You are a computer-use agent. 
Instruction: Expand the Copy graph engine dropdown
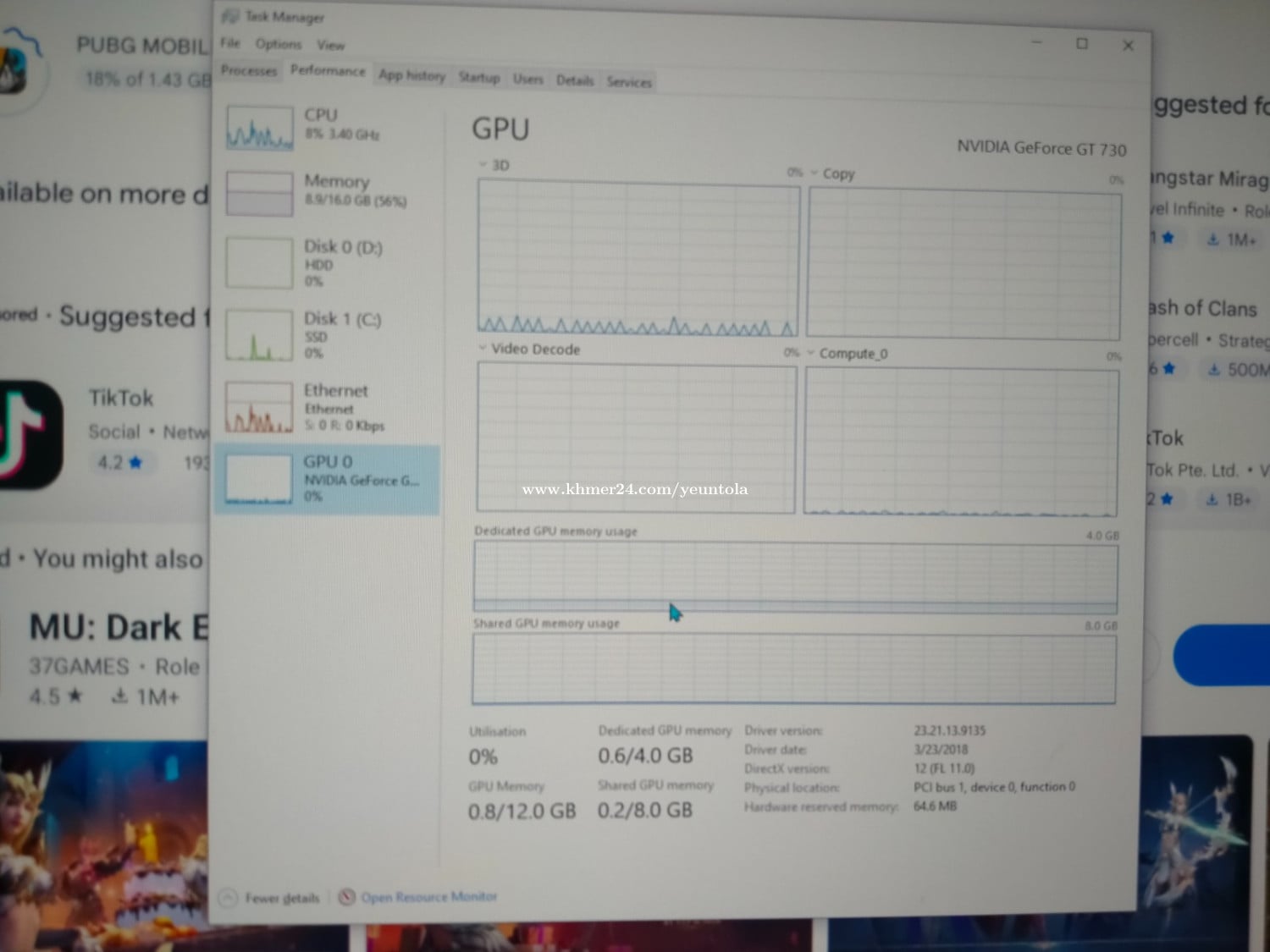pos(814,173)
